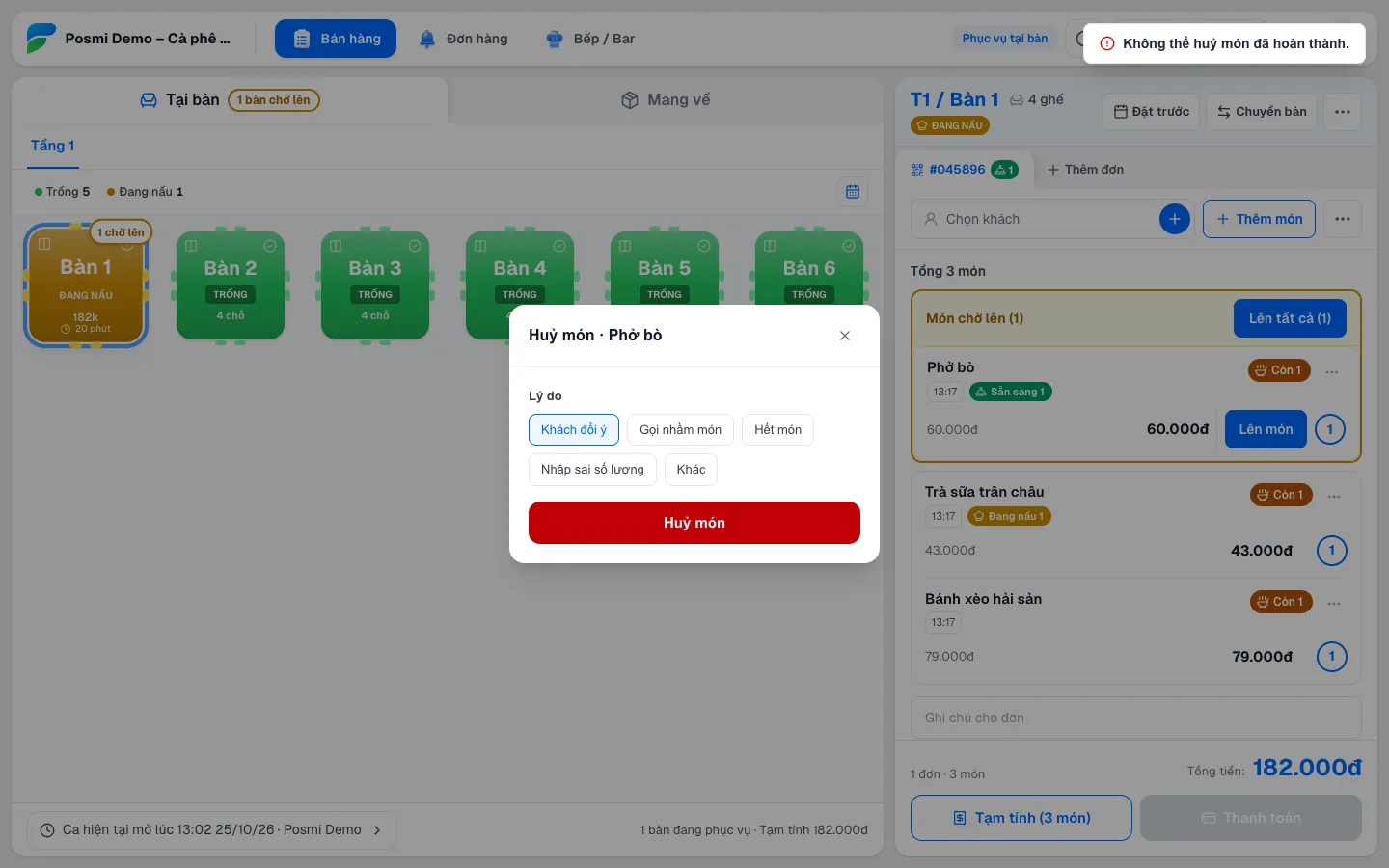The height and width of the screenshot is (868, 1389).
Task: Click the Chuyển bàn transfer button
Action: click(1262, 112)
